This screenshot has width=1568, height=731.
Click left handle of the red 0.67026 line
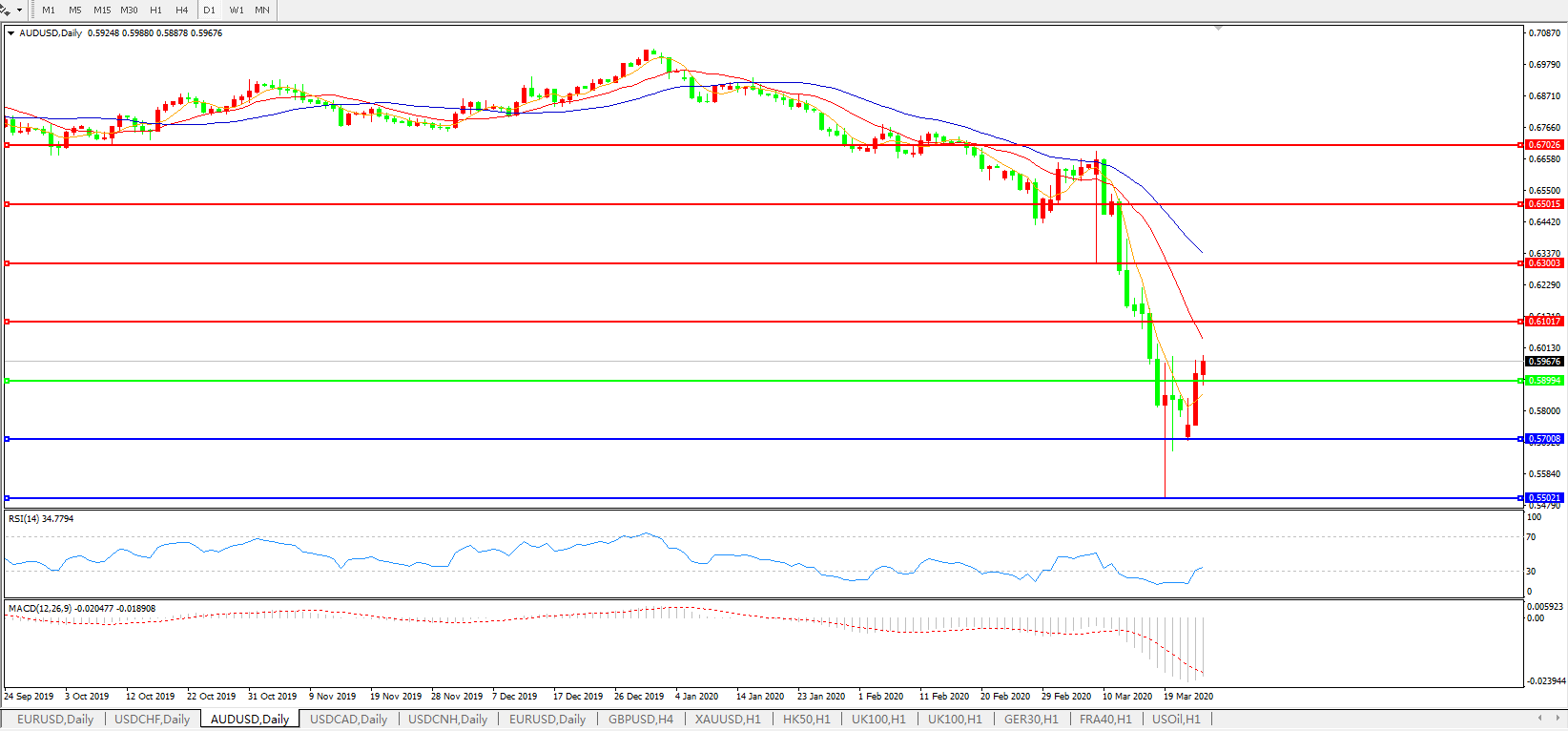click(x=8, y=145)
